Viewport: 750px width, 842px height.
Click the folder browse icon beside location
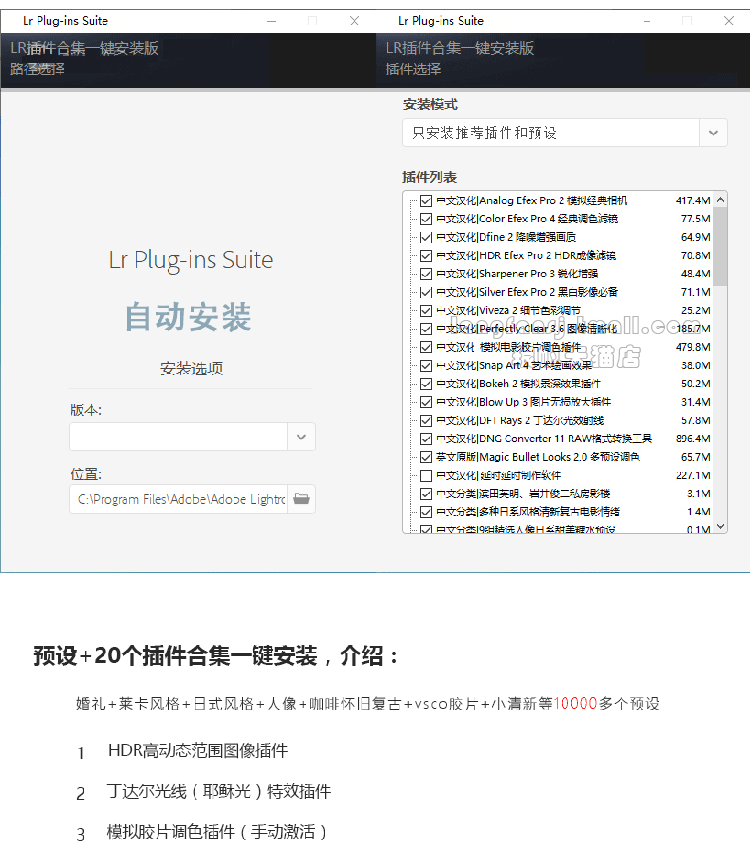tap(301, 499)
